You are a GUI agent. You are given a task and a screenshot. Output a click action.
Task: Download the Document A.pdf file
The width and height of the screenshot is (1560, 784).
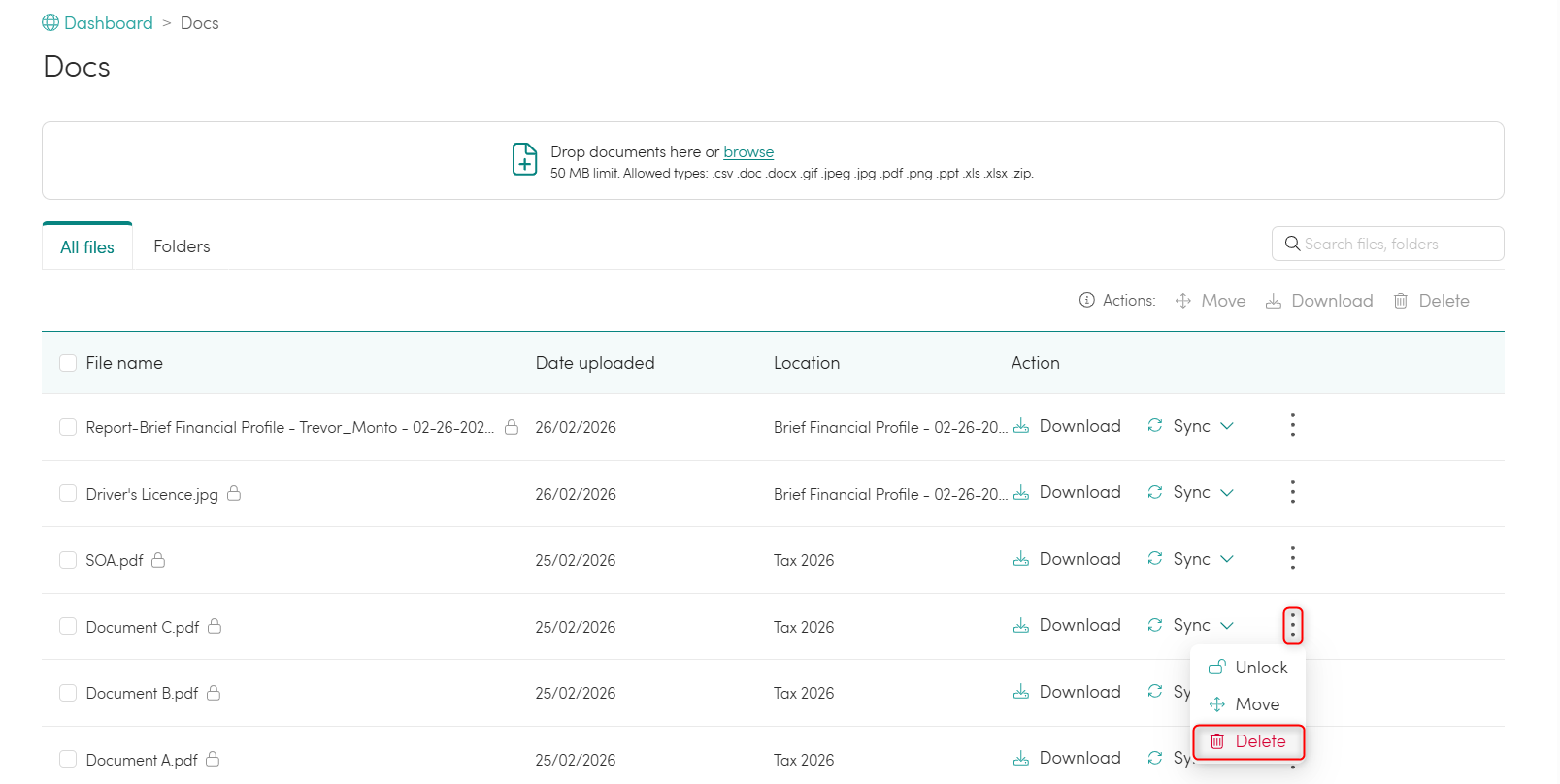pos(1067,758)
